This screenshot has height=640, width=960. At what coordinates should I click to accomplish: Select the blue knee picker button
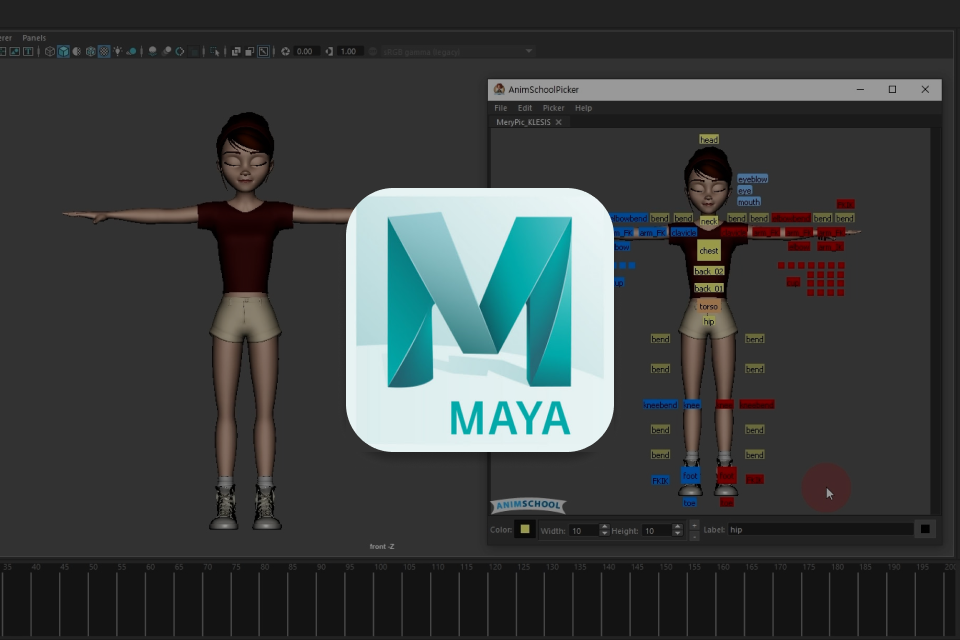pos(692,405)
